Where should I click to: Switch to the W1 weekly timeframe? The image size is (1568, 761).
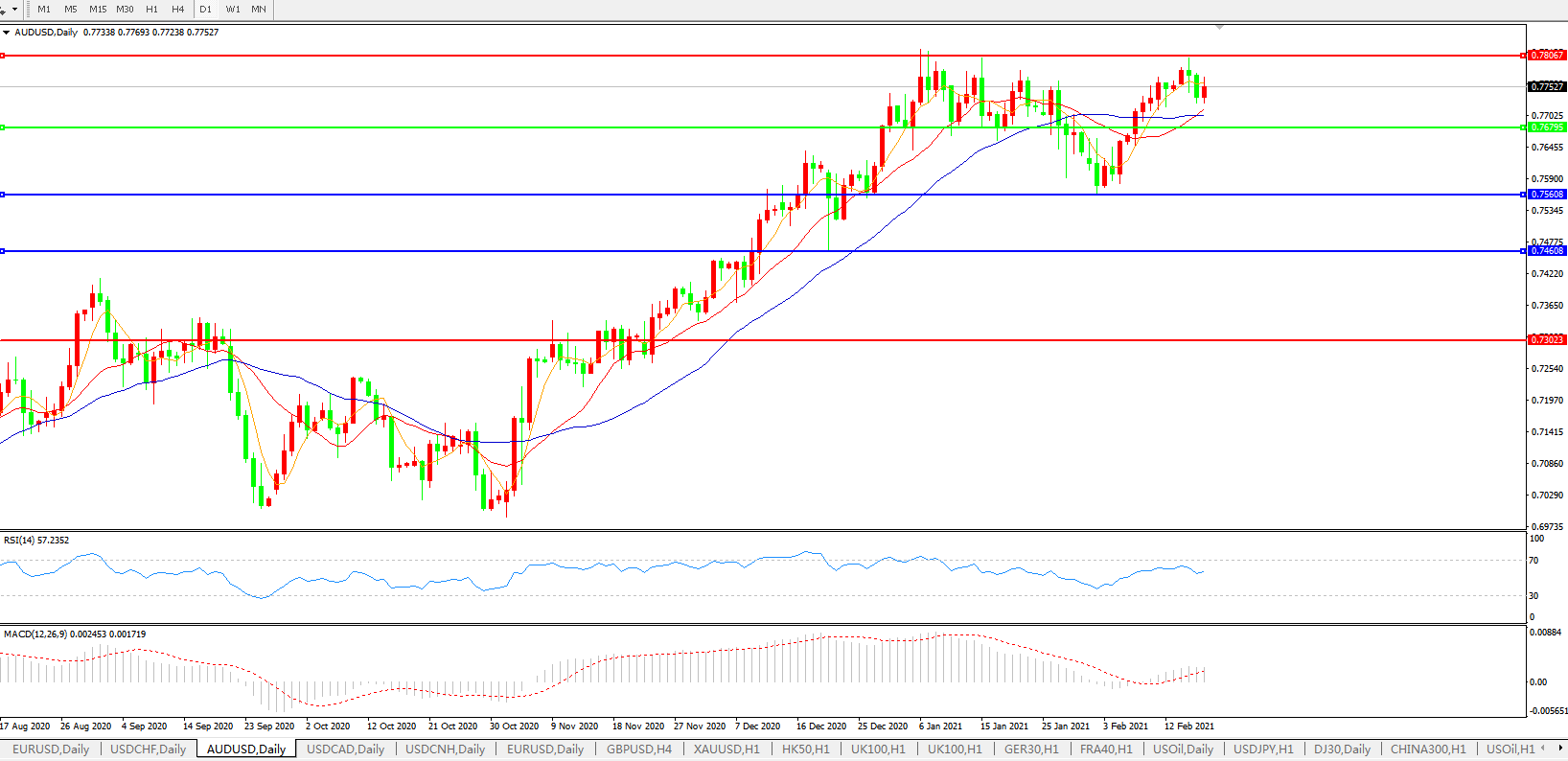pyautogui.click(x=233, y=10)
